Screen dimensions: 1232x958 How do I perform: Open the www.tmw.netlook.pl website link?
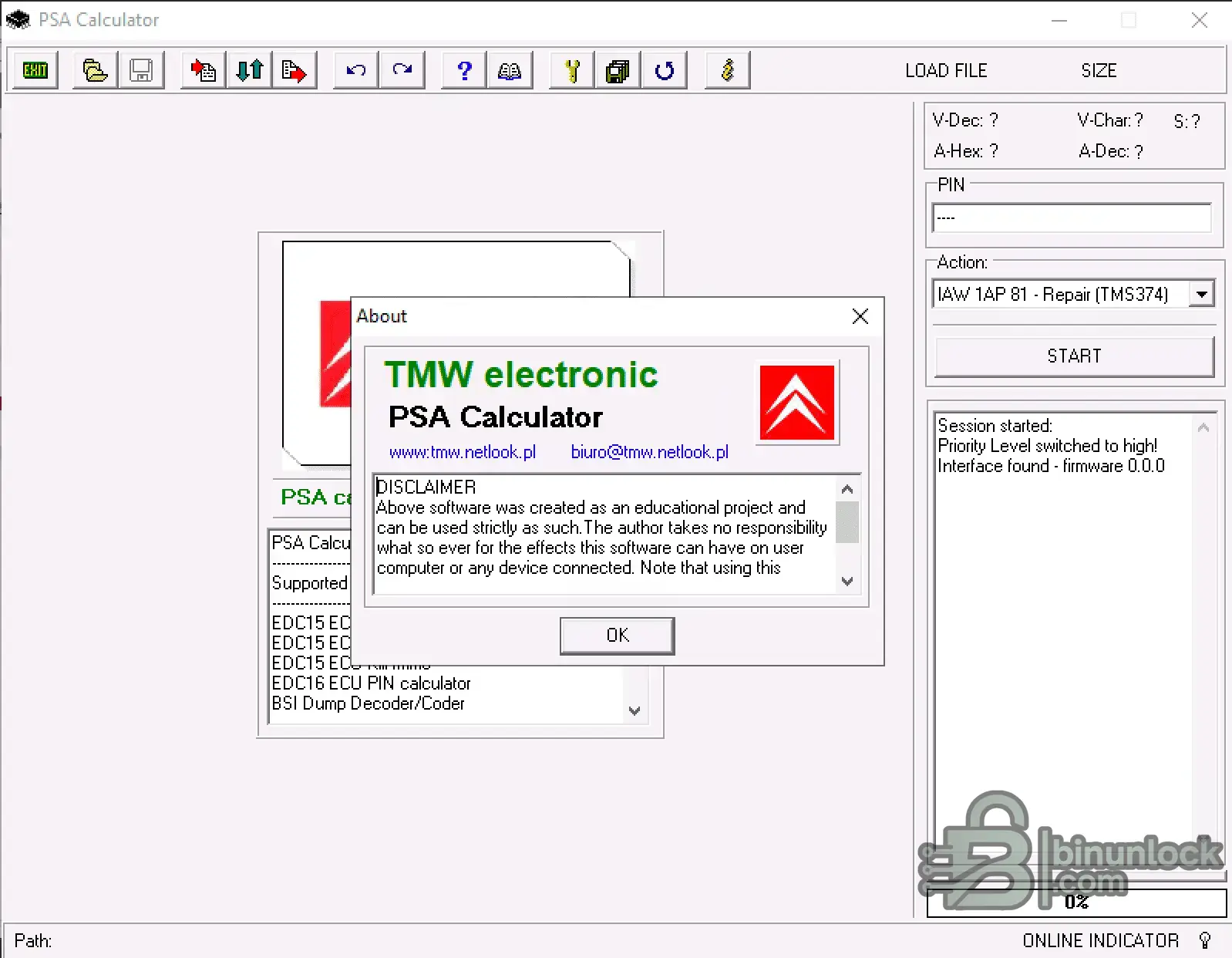click(x=463, y=452)
